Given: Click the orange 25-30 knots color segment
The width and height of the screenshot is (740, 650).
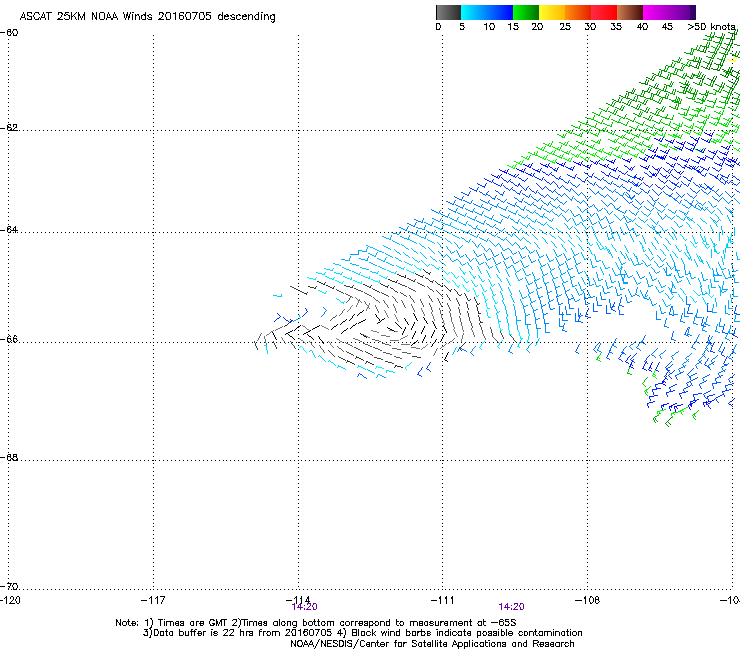Looking at the screenshot, I should pyautogui.click(x=578, y=12).
